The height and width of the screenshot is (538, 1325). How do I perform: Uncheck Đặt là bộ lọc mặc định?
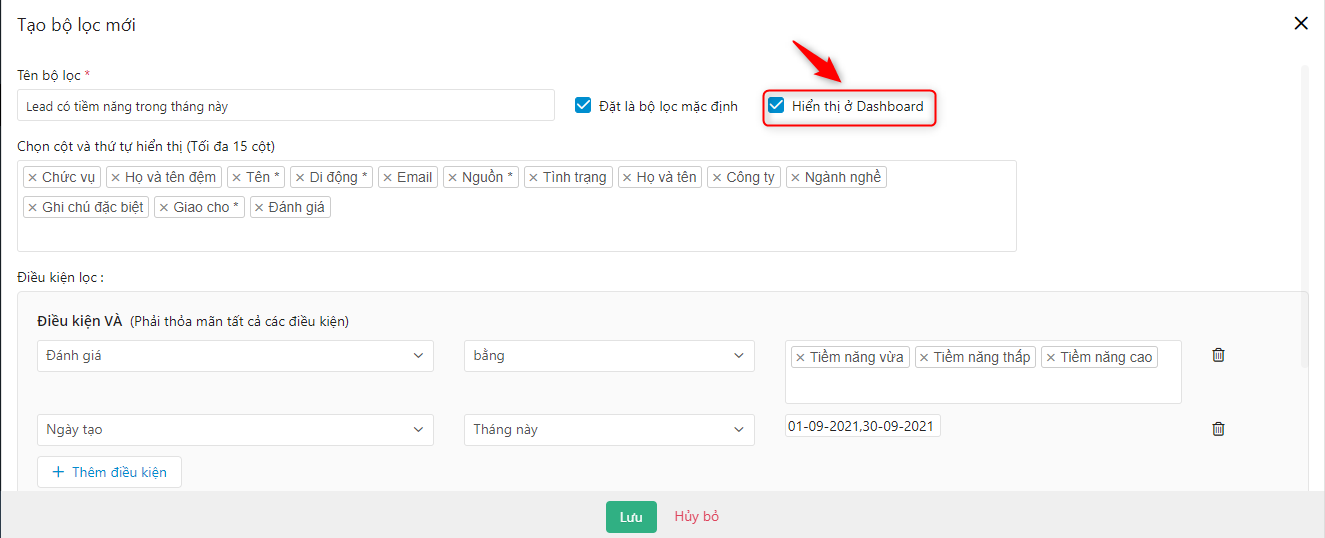click(x=583, y=105)
